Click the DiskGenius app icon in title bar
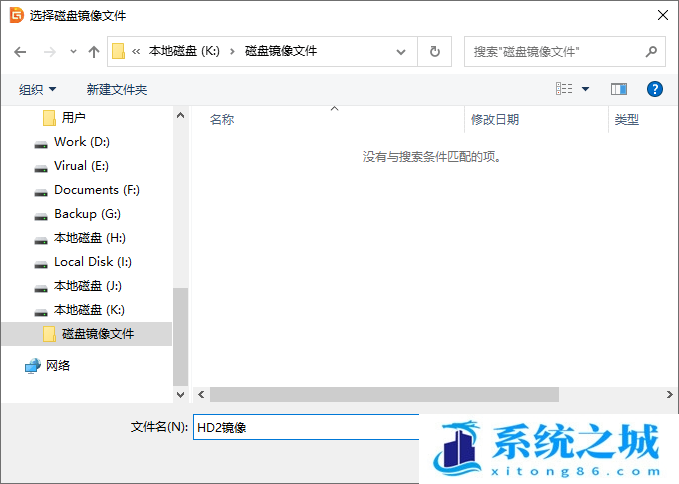 tap(16, 15)
